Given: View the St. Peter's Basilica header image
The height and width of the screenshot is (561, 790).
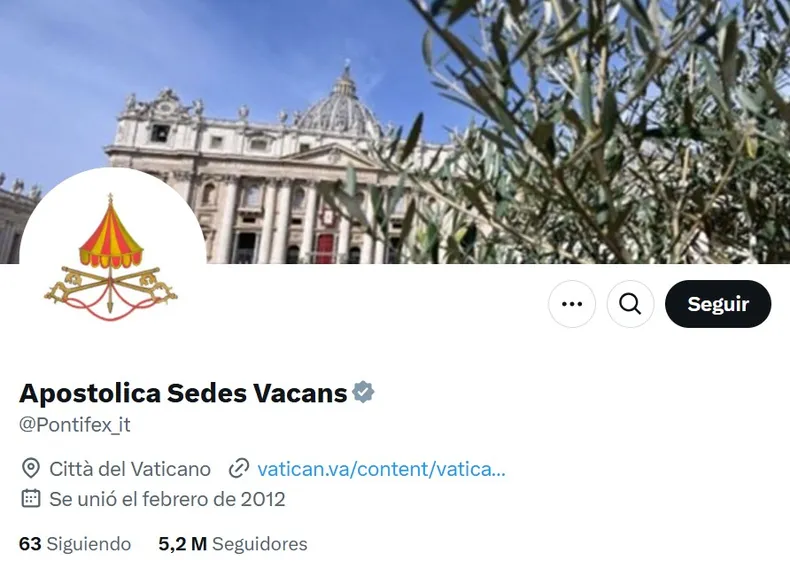Looking at the screenshot, I should coord(395,132).
